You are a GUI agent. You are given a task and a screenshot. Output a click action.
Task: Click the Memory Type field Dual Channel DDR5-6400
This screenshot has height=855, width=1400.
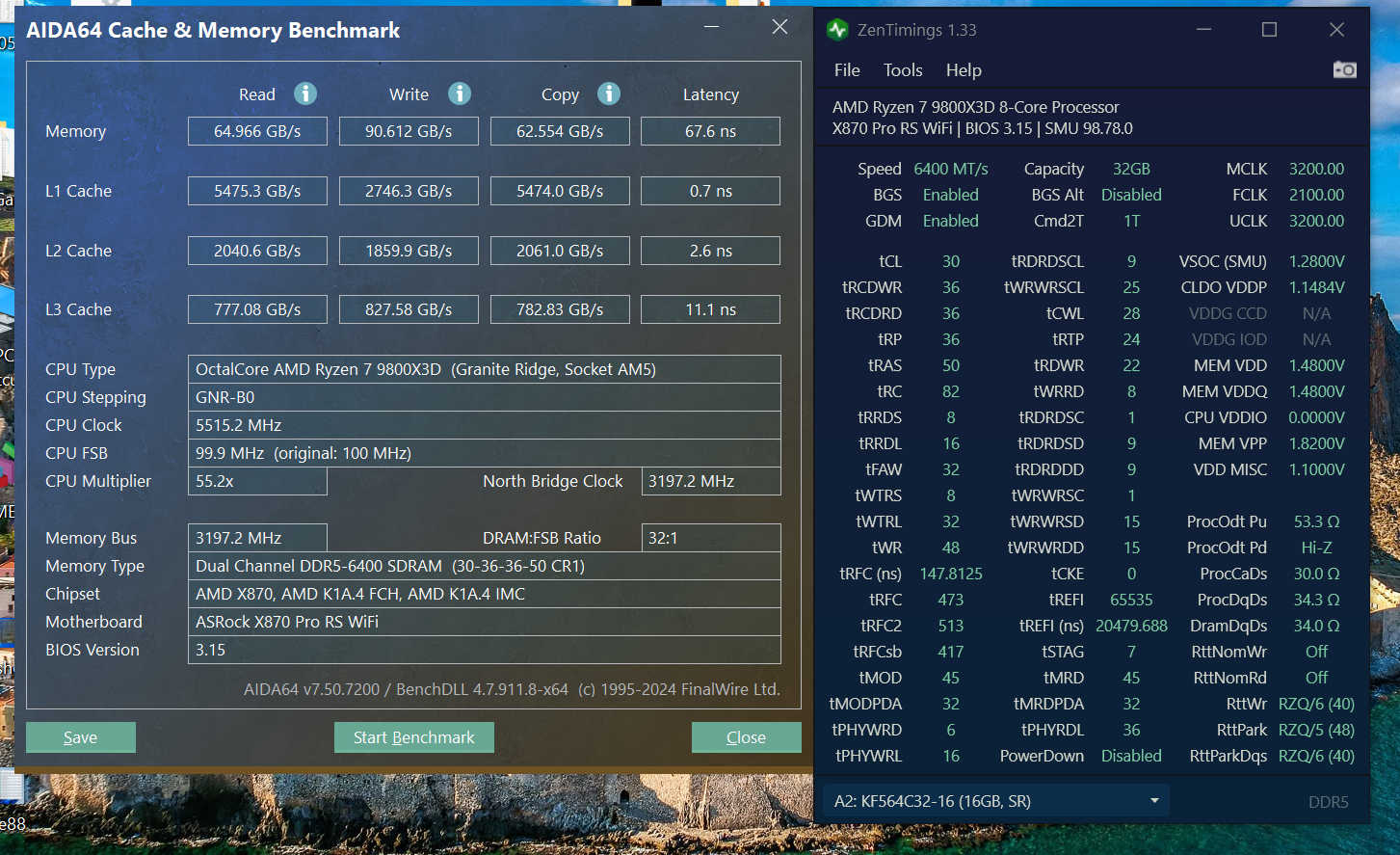(485, 566)
